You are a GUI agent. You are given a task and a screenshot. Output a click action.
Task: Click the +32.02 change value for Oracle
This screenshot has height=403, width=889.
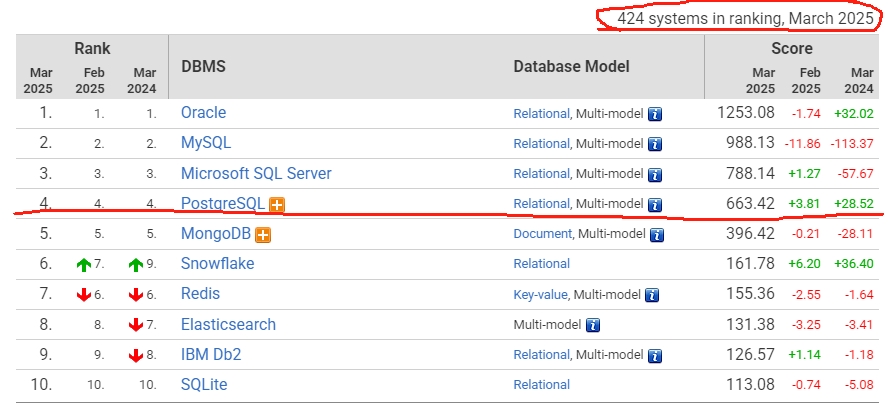pyautogui.click(x=854, y=113)
